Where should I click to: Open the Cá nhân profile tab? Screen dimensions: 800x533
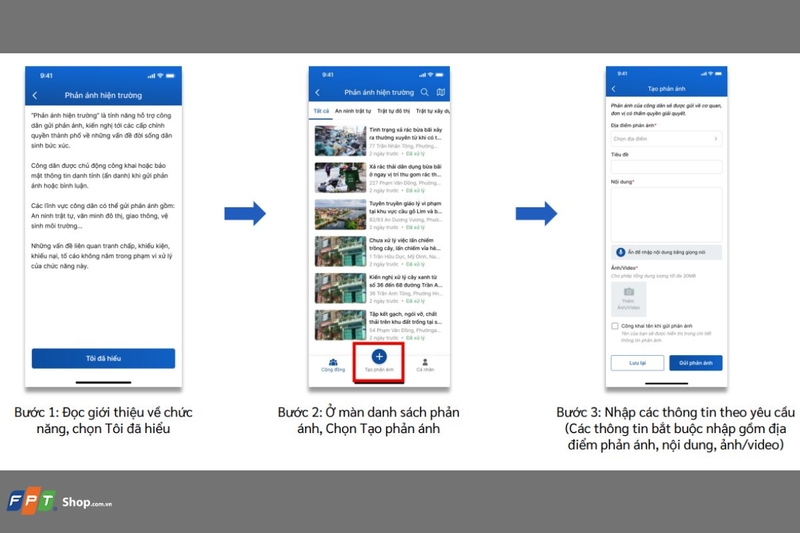pos(425,365)
